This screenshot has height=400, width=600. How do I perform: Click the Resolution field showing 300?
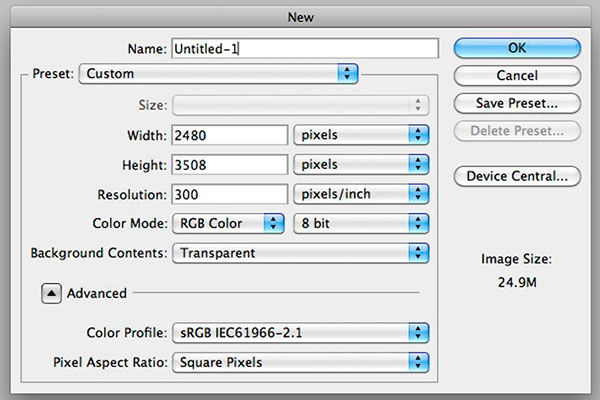[230, 194]
